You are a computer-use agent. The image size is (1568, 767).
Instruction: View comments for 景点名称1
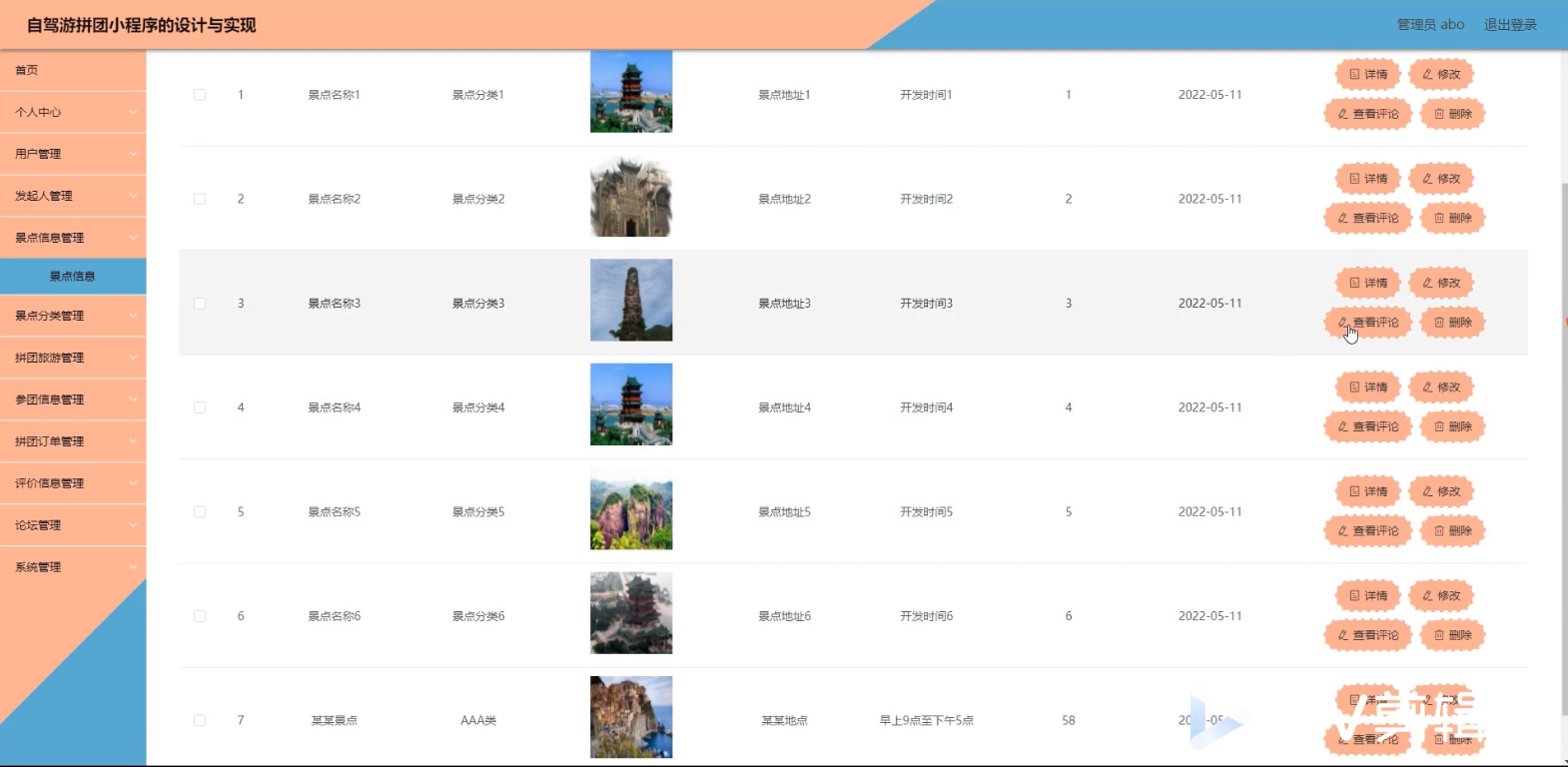1368,114
